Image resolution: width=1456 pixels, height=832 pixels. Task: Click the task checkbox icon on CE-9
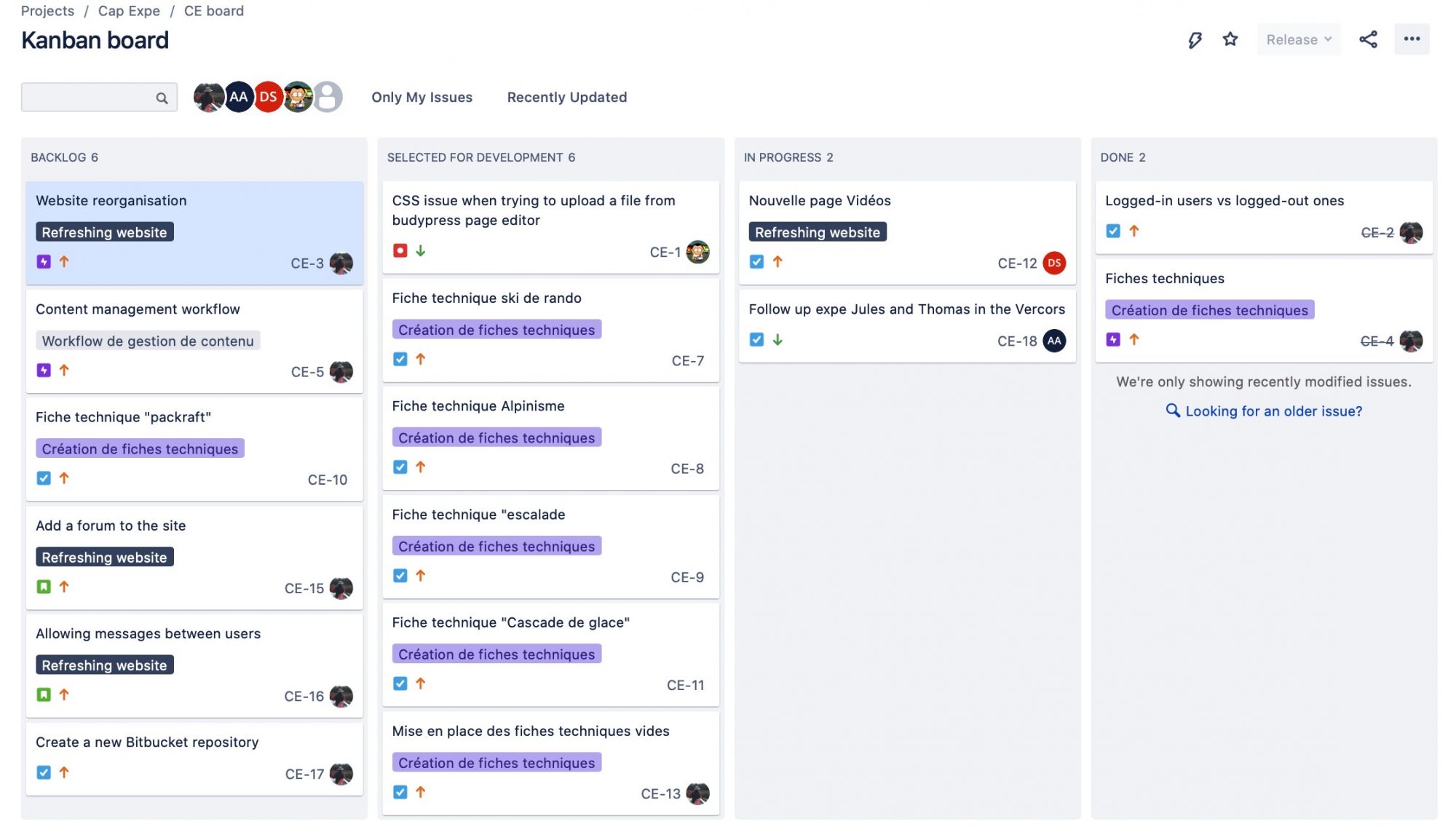click(x=400, y=575)
